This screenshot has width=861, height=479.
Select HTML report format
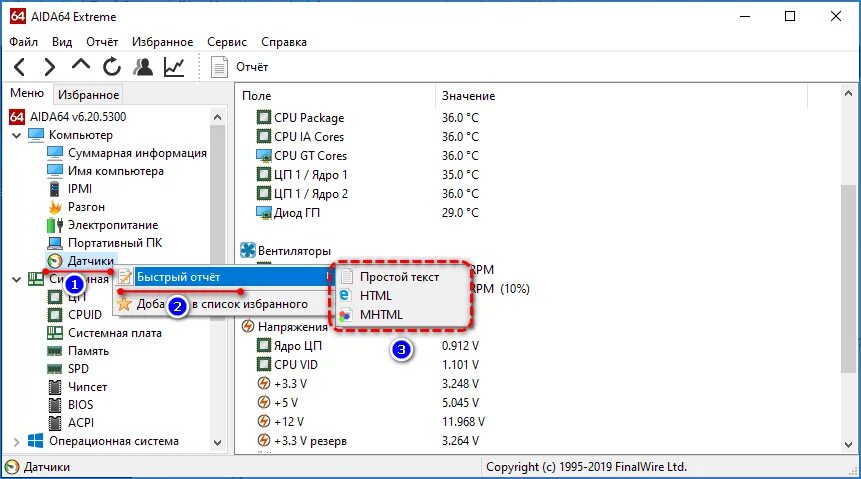376,296
